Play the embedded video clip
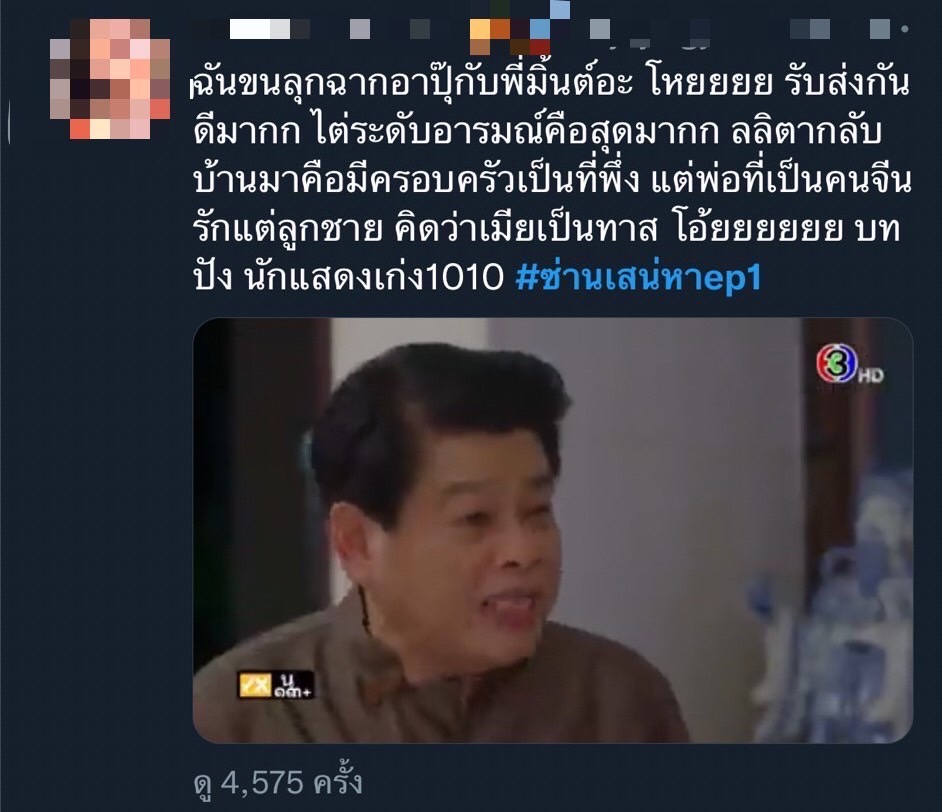This screenshot has height=812, width=942. coord(553,530)
